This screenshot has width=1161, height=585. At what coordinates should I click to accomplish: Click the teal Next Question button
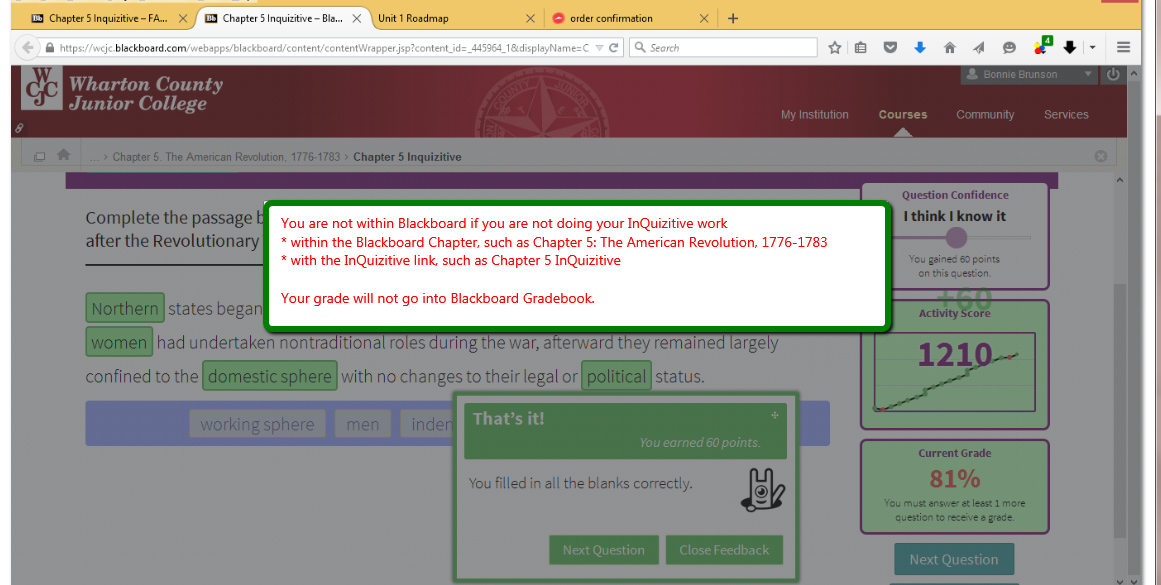tap(954, 560)
